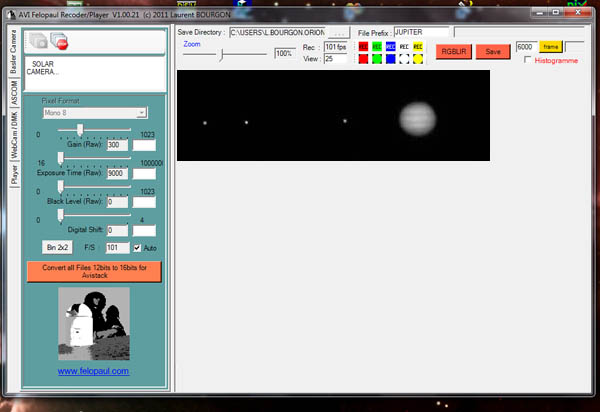Click the yellow frame button

pos(551,47)
